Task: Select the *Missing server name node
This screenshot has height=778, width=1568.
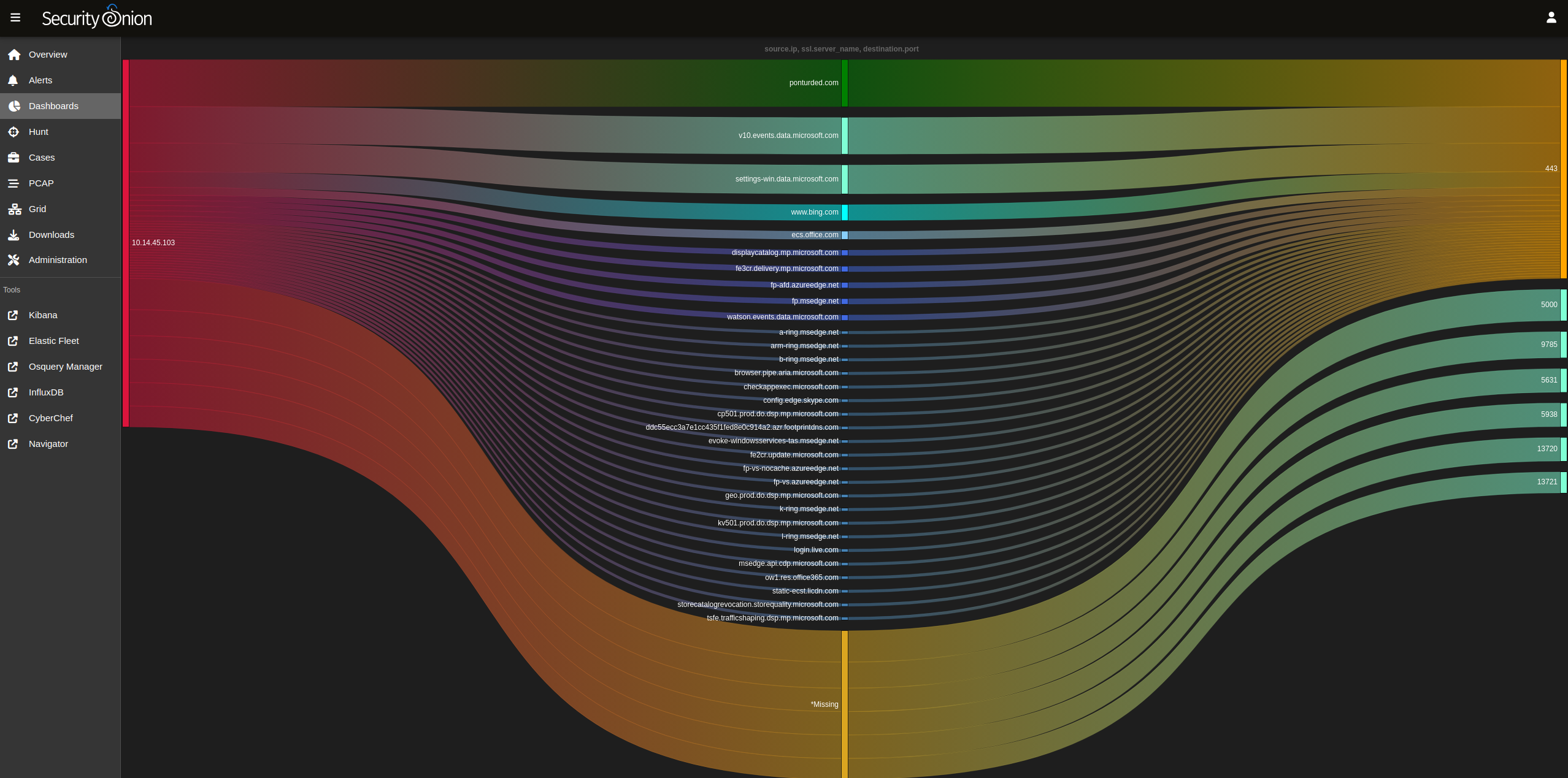Action: 844,704
